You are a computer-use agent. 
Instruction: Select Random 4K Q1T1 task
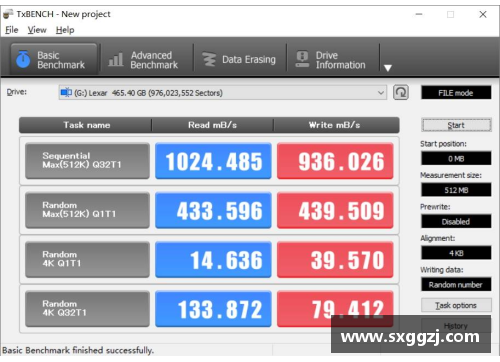coord(87,259)
